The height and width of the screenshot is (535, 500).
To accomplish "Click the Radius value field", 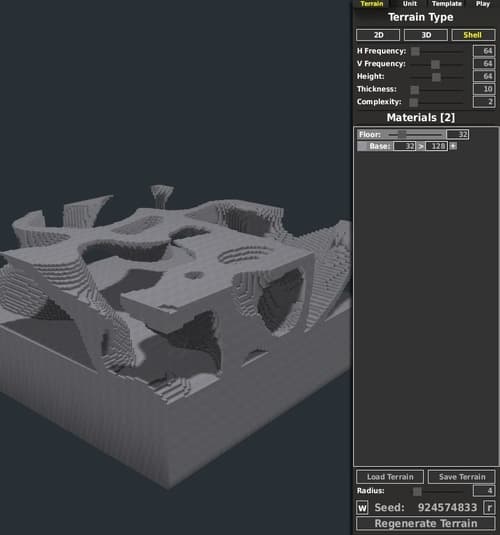I will tap(484, 491).
